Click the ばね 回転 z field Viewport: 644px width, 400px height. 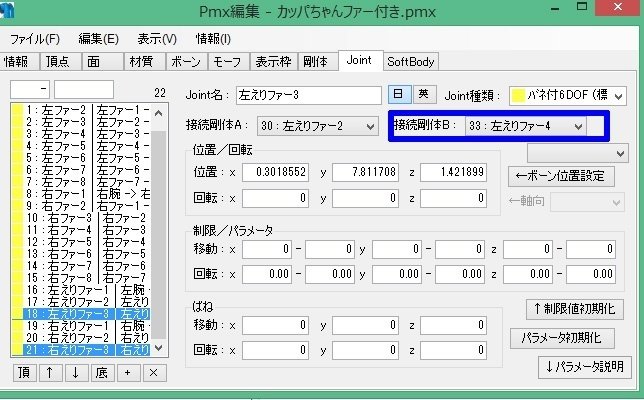[x=453, y=351]
